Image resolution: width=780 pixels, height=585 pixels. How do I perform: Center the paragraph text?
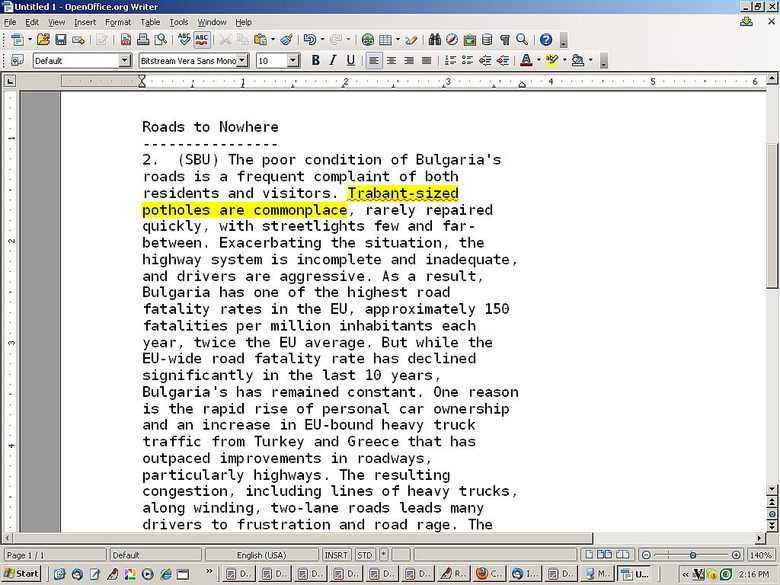click(x=391, y=61)
